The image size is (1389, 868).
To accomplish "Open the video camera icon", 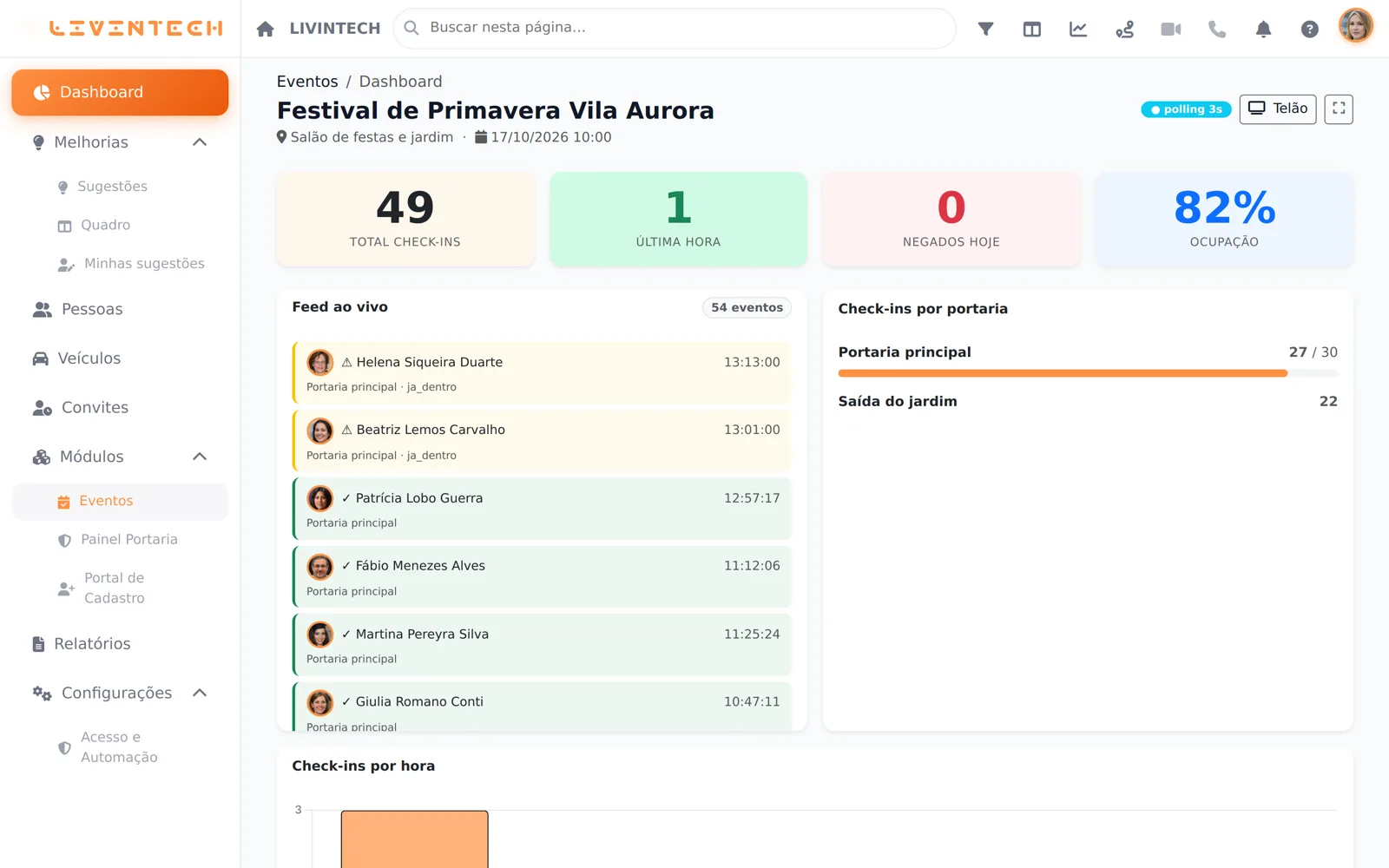I will tap(1171, 29).
